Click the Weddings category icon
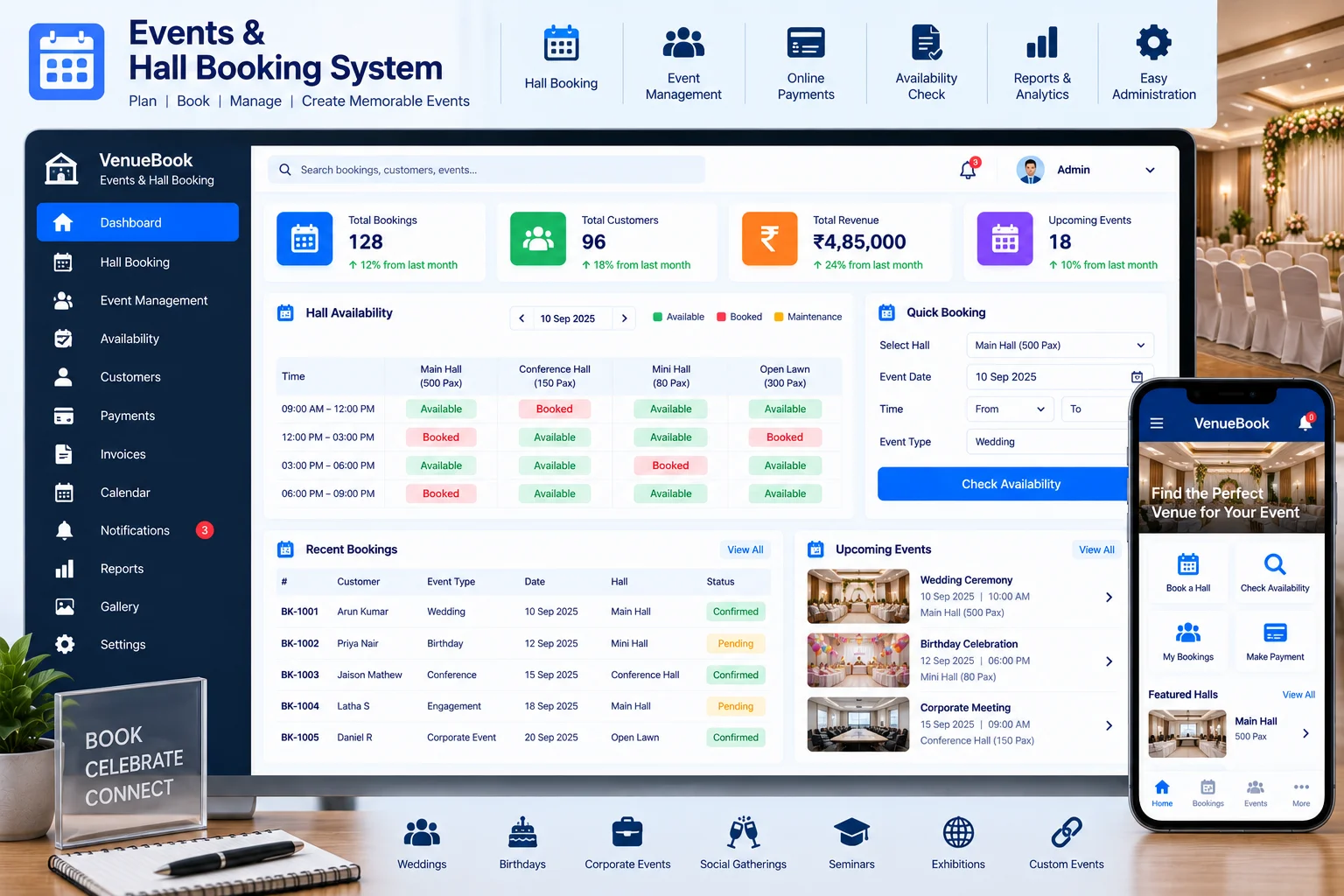 coord(422,832)
